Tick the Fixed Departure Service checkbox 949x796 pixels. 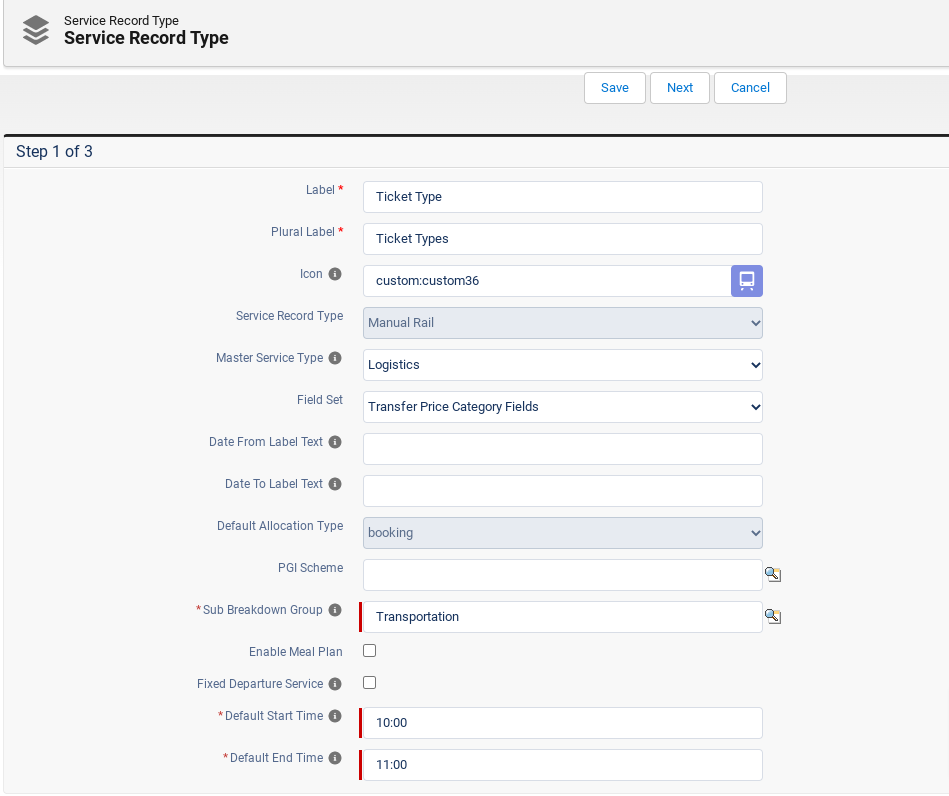tap(369, 683)
